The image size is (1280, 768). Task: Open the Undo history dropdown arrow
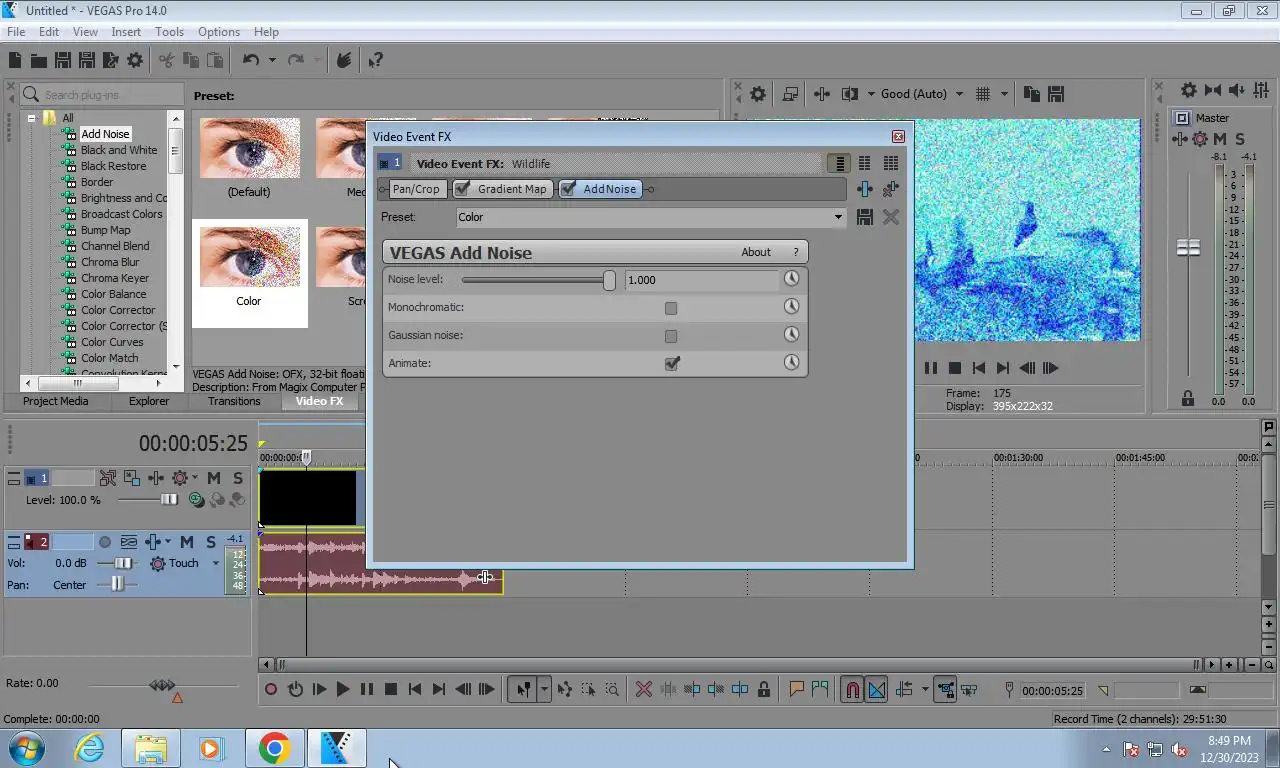[x=271, y=61]
